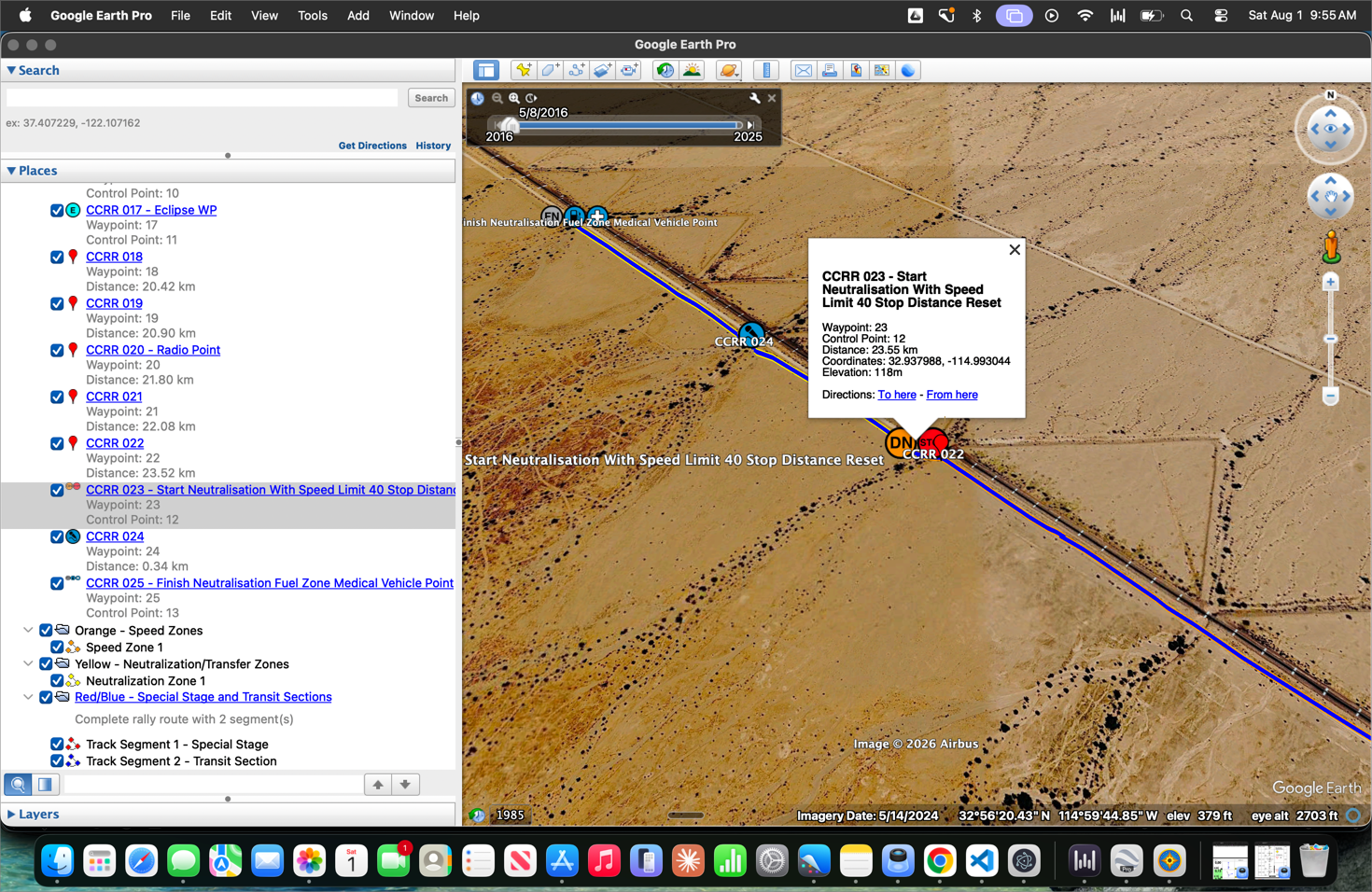Click the record a tour icon
The height and width of the screenshot is (892, 1372).
click(628, 70)
